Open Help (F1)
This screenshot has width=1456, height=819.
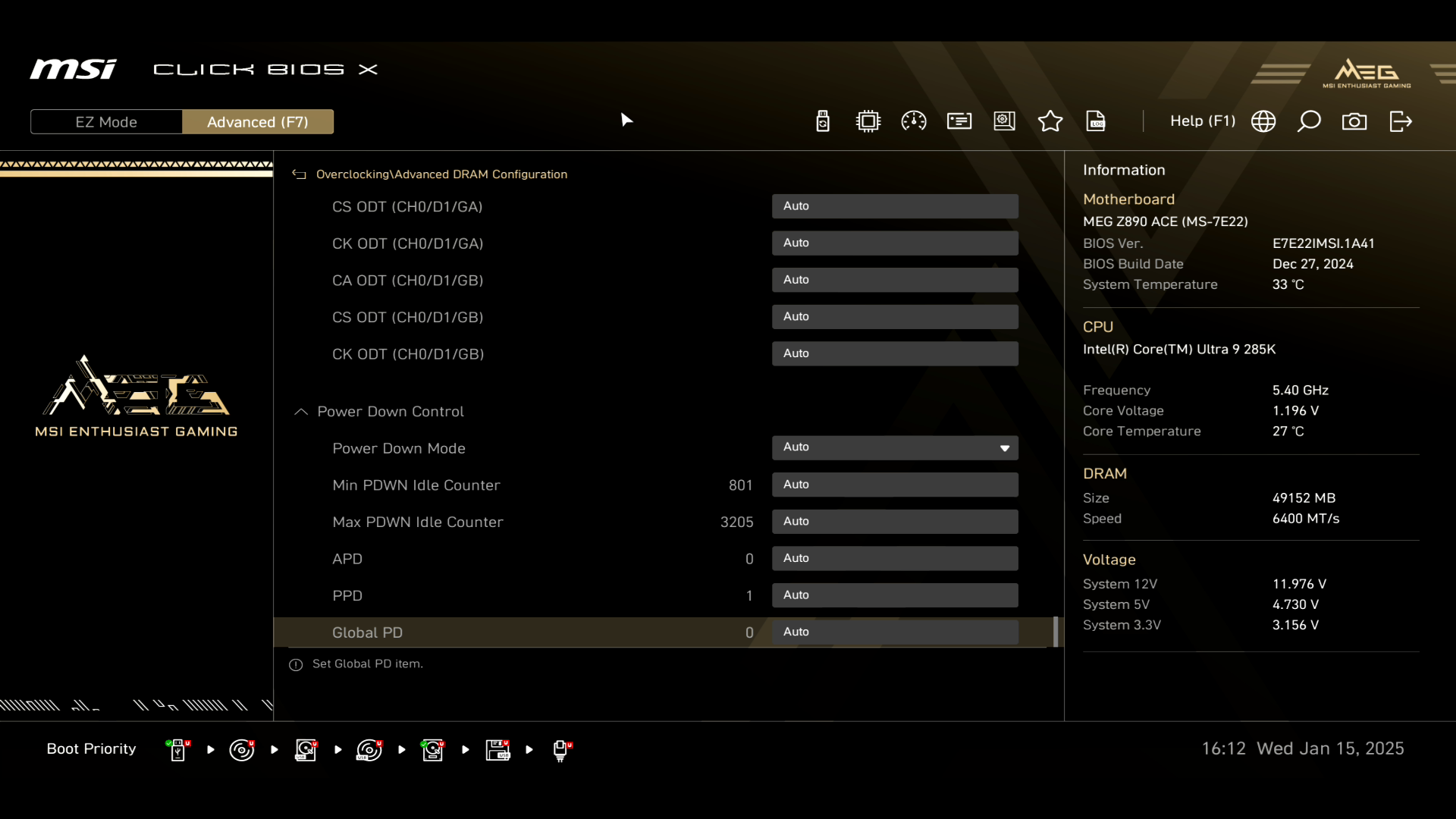1202,121
